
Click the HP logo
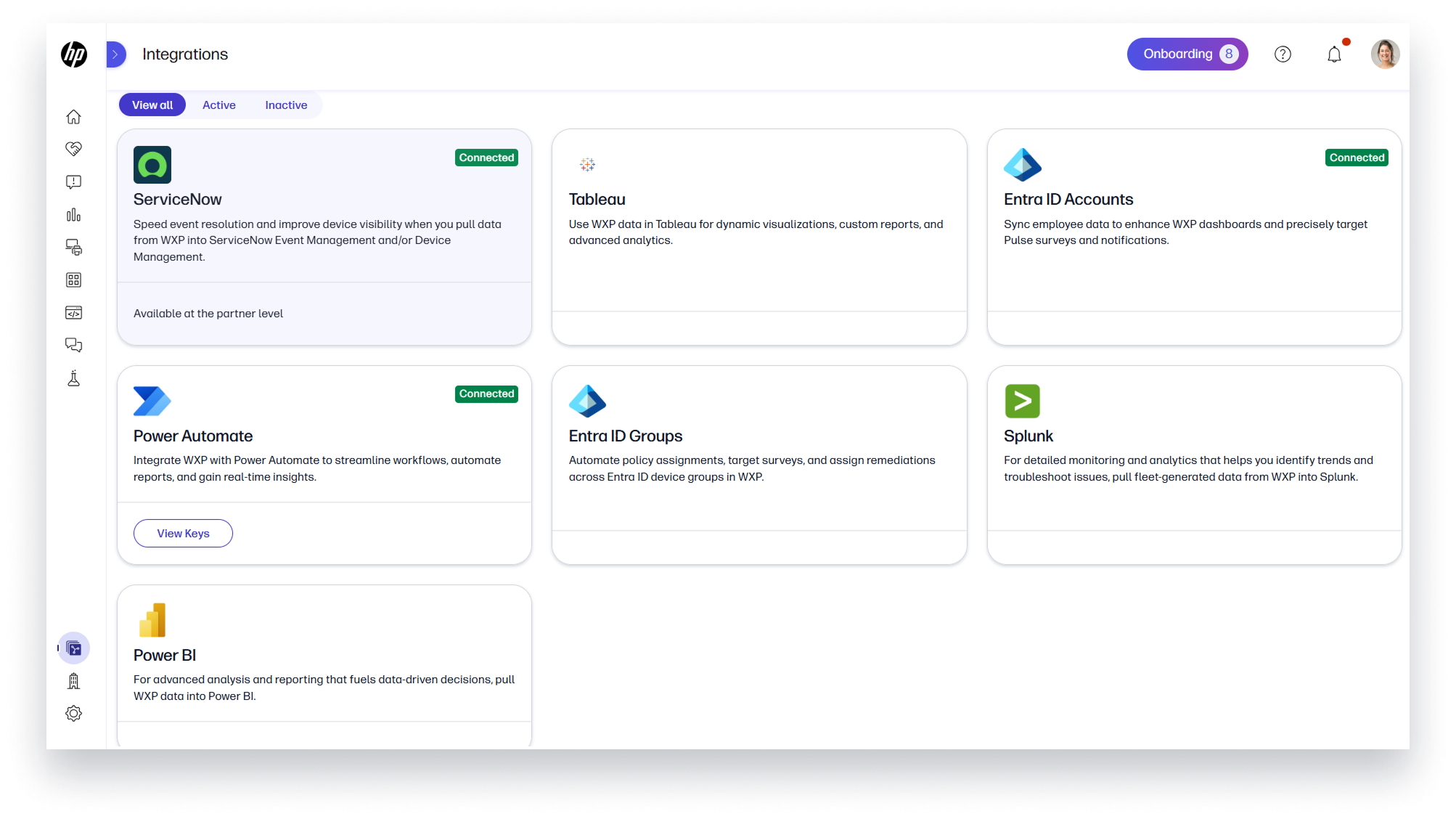pos(74,54)
